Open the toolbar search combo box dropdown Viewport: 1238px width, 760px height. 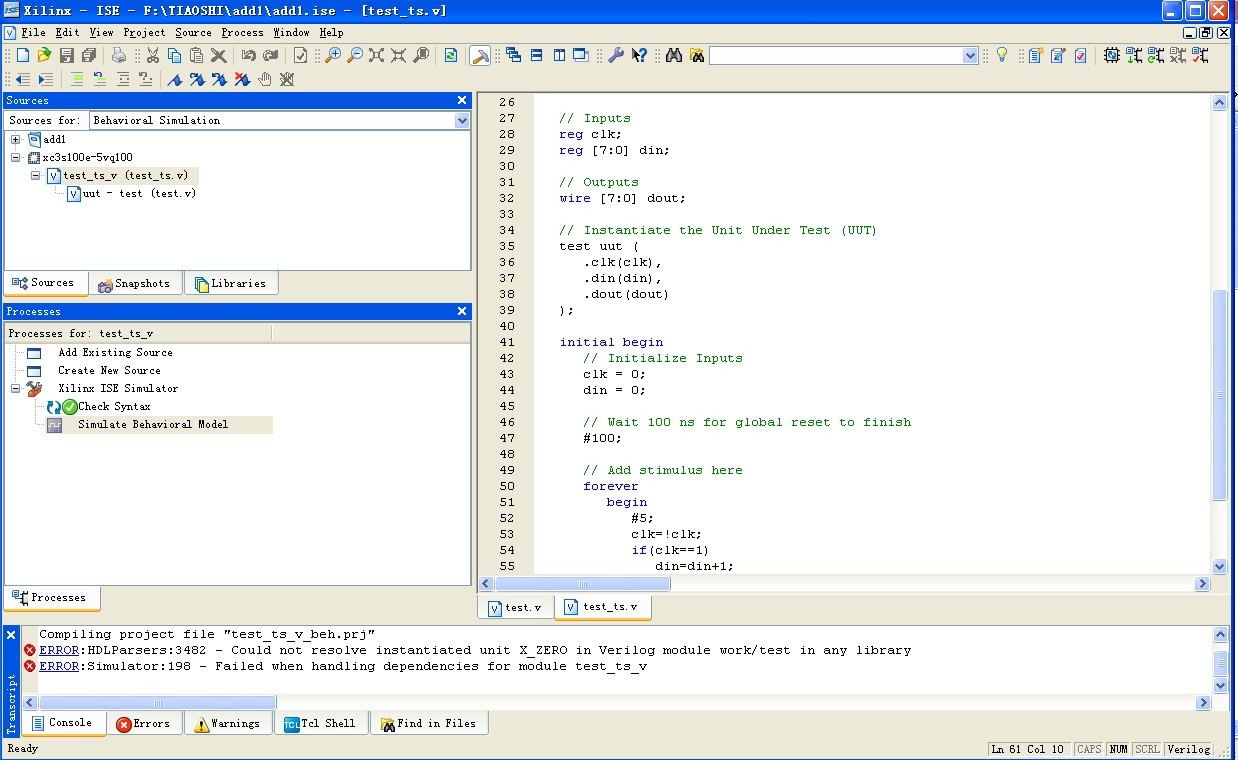970,56
